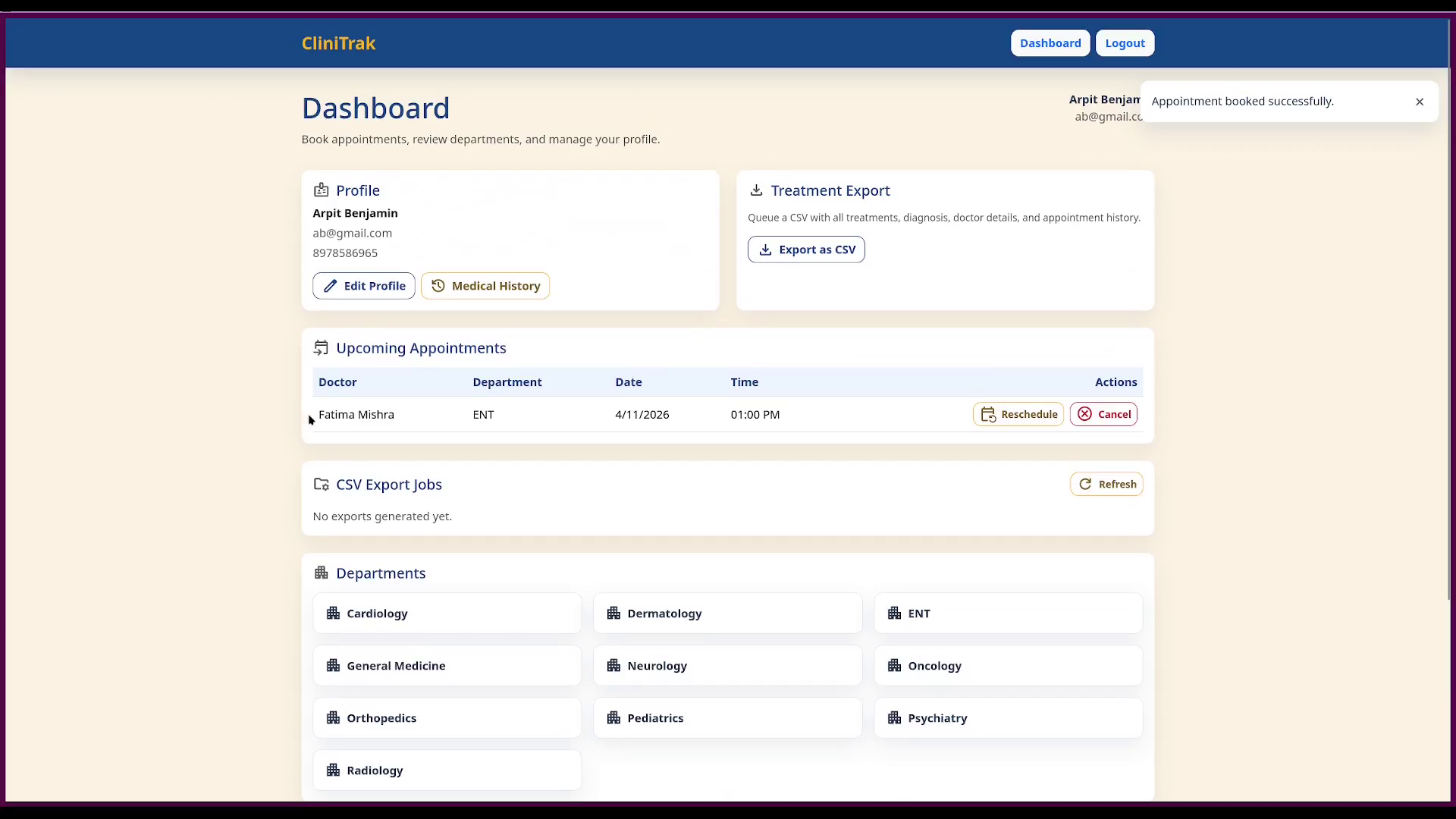1456x819 pixels.
Task: Click the Doctor column header
Action: [x=337, y=382]
